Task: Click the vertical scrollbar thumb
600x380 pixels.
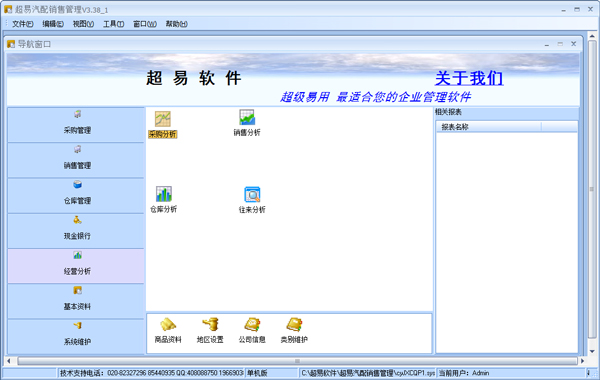Action: coord(592,189)
